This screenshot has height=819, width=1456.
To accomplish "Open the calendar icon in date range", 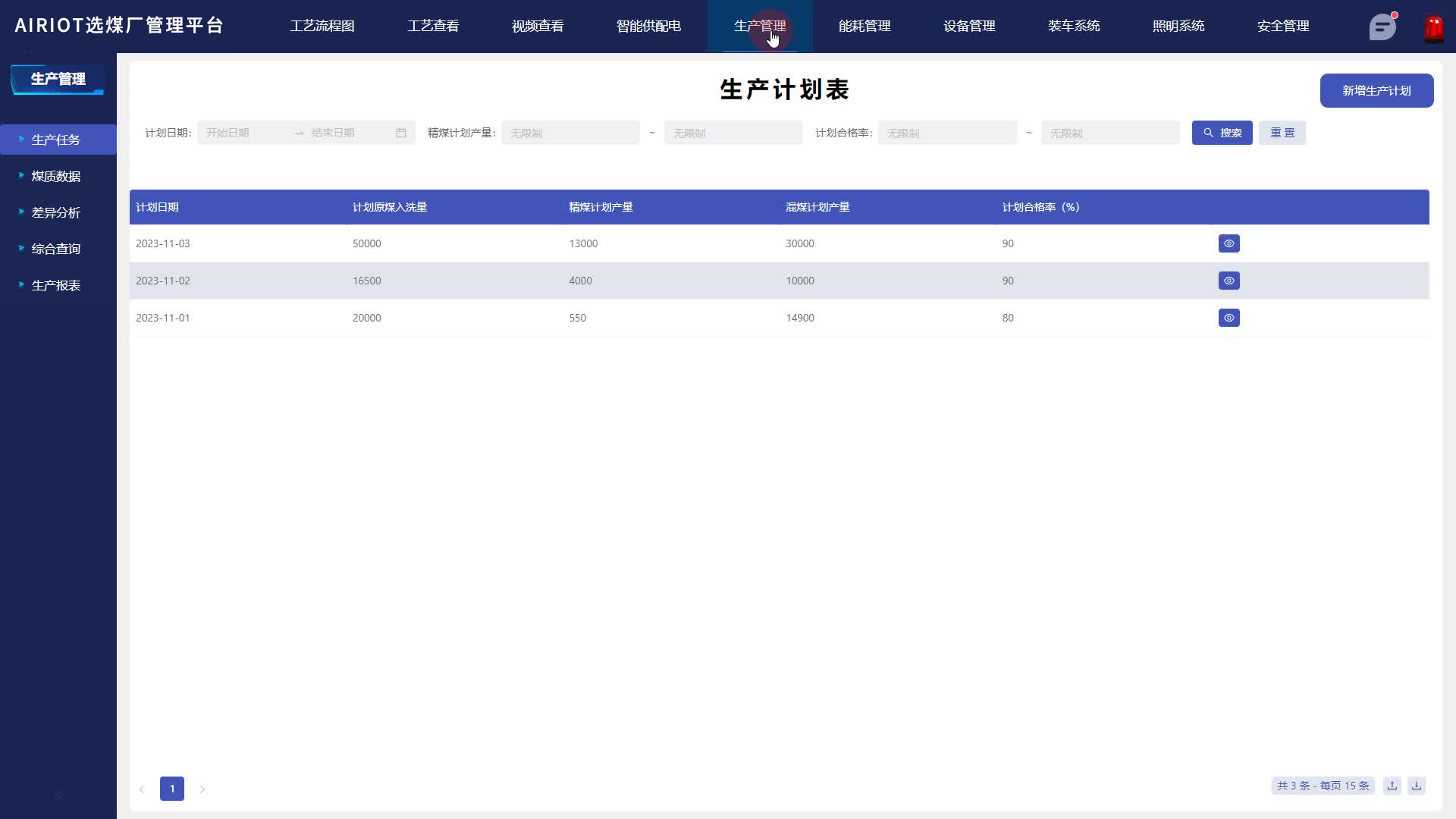I will tap(401, 133).
